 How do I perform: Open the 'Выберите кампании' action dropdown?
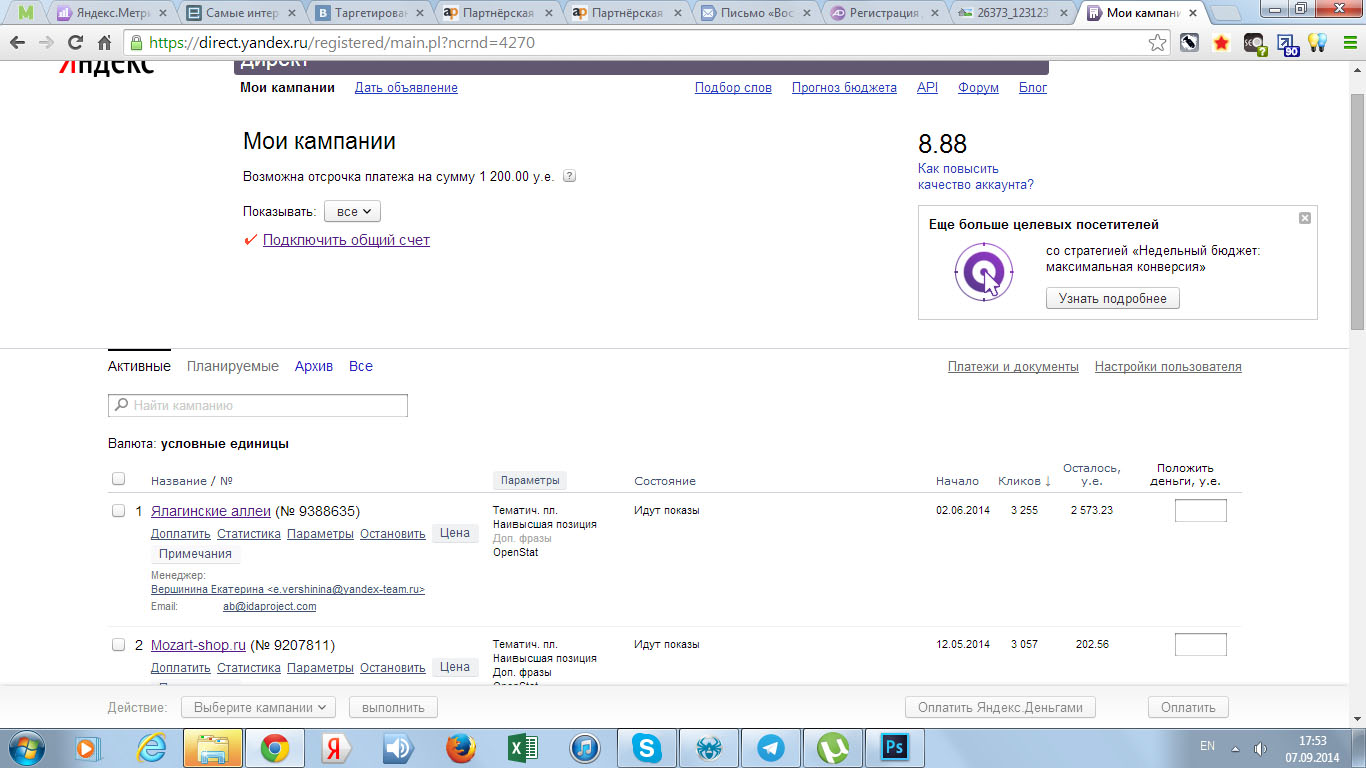click(x=258, y=707)
